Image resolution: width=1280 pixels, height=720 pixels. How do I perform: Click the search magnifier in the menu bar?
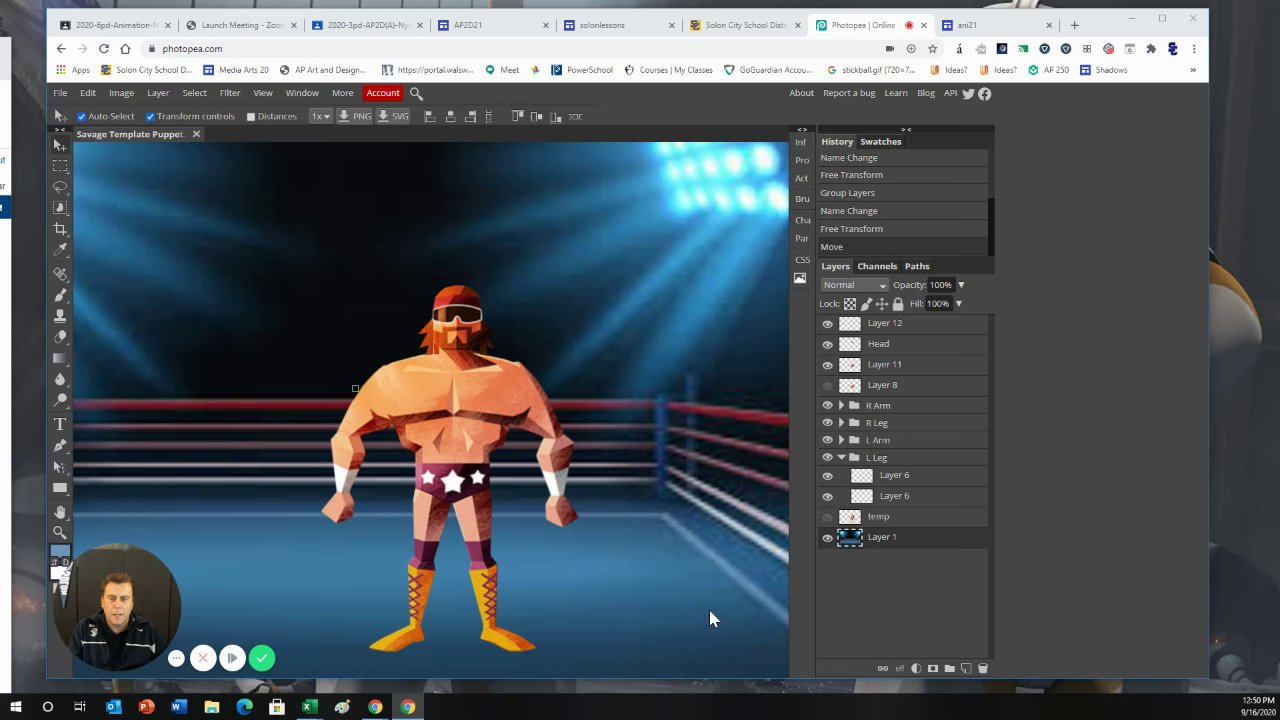coord(416,93)
